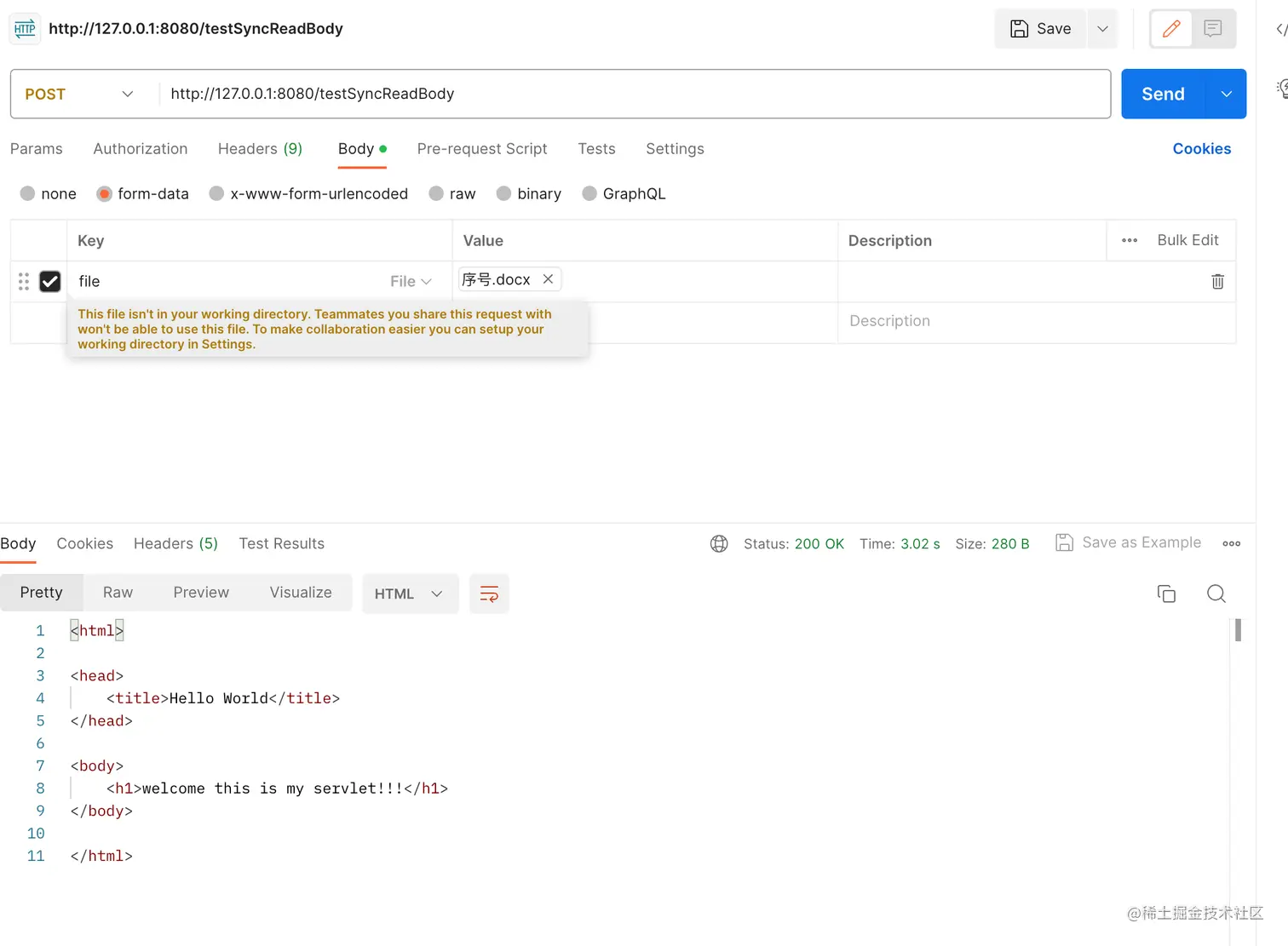Screen dimensions: 1288x946
Task: Open the Tests tab
Action: click(596, 149)
